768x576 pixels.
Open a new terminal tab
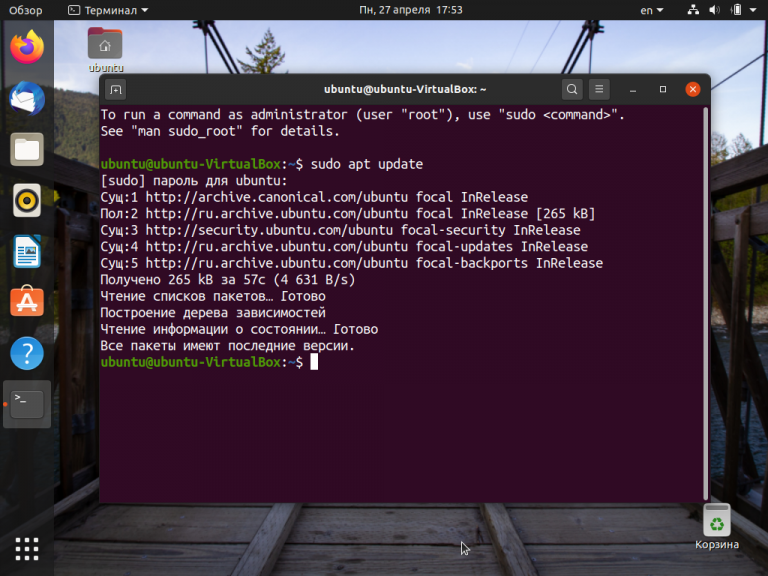coord(116,90)
